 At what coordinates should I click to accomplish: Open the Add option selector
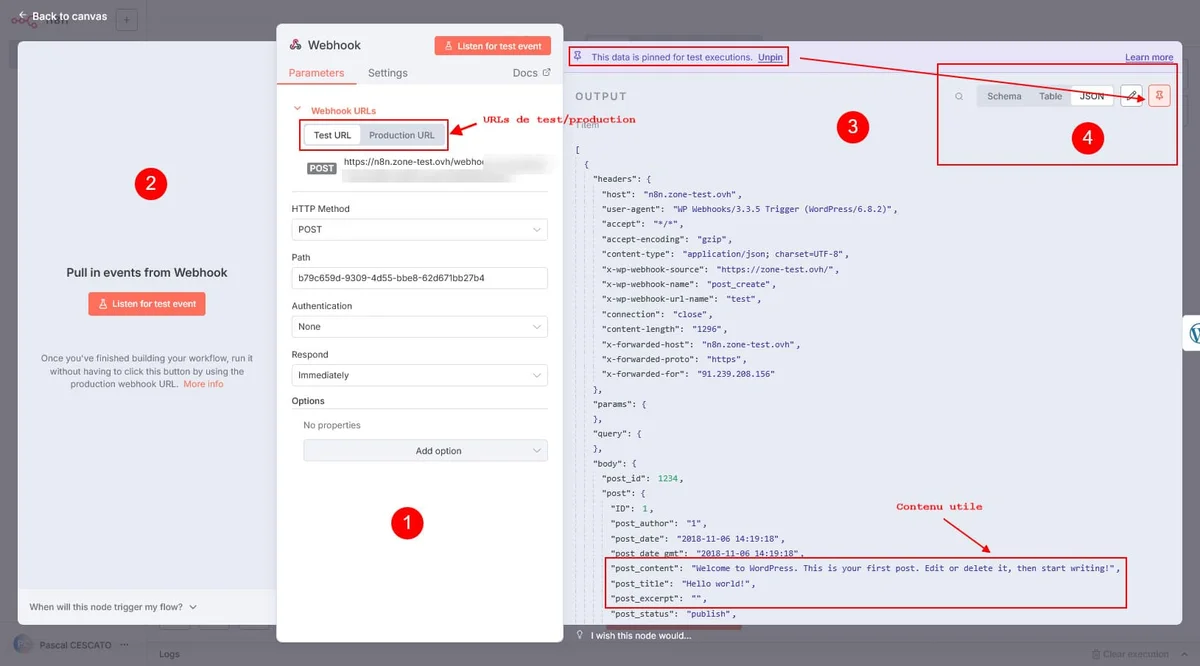(x=425, y=451)
